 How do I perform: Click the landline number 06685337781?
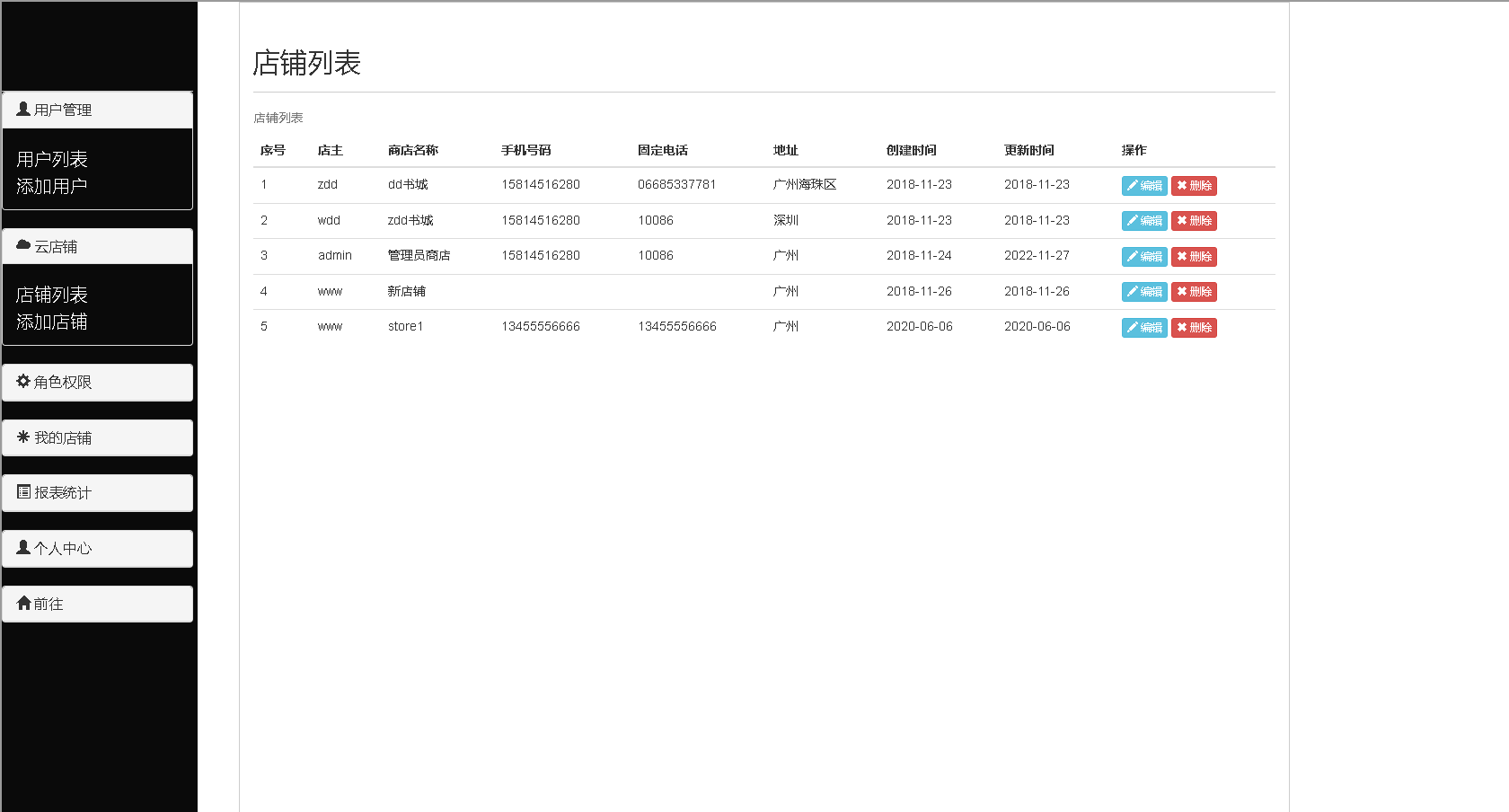677,184
